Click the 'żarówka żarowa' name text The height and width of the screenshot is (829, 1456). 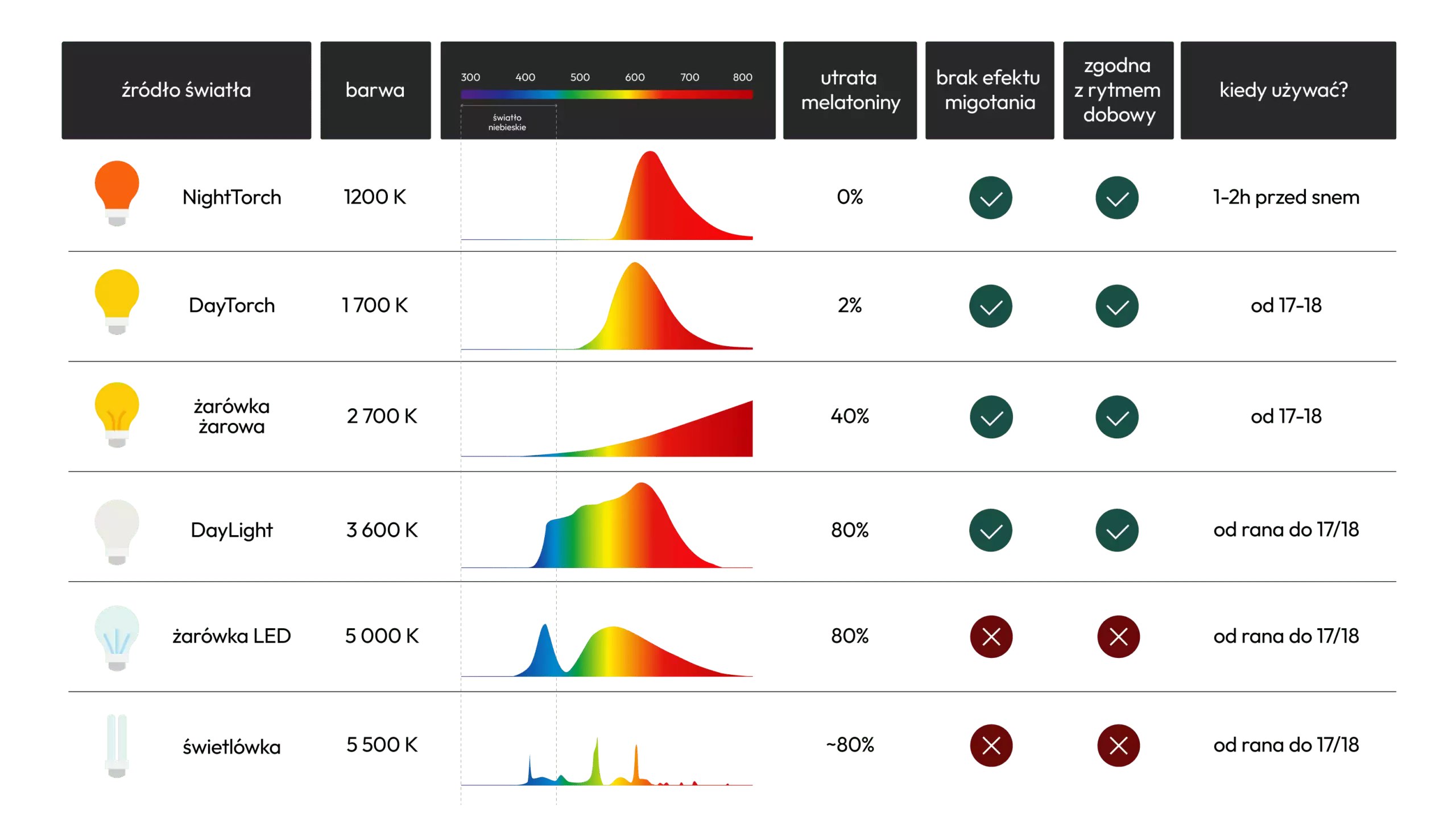[231, 416]
